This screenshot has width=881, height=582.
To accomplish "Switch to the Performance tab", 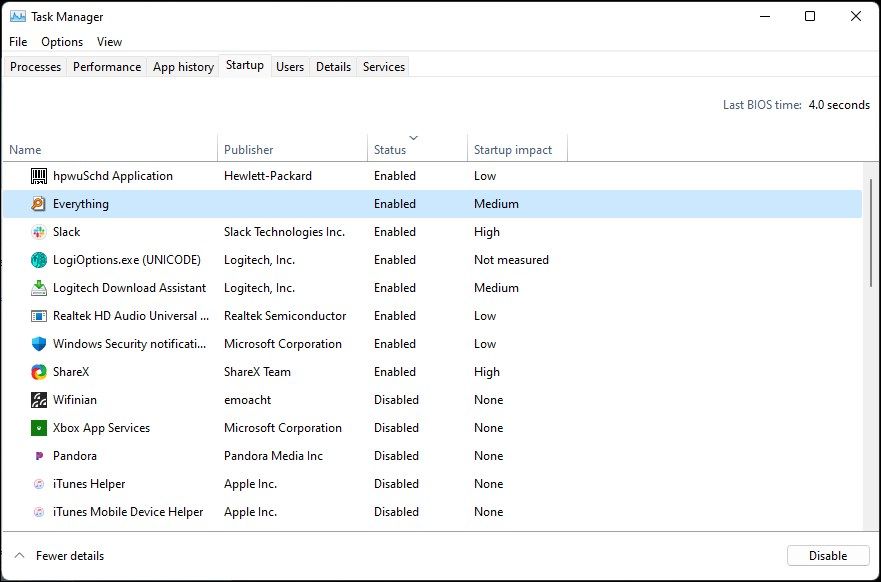I will [106, 66].
